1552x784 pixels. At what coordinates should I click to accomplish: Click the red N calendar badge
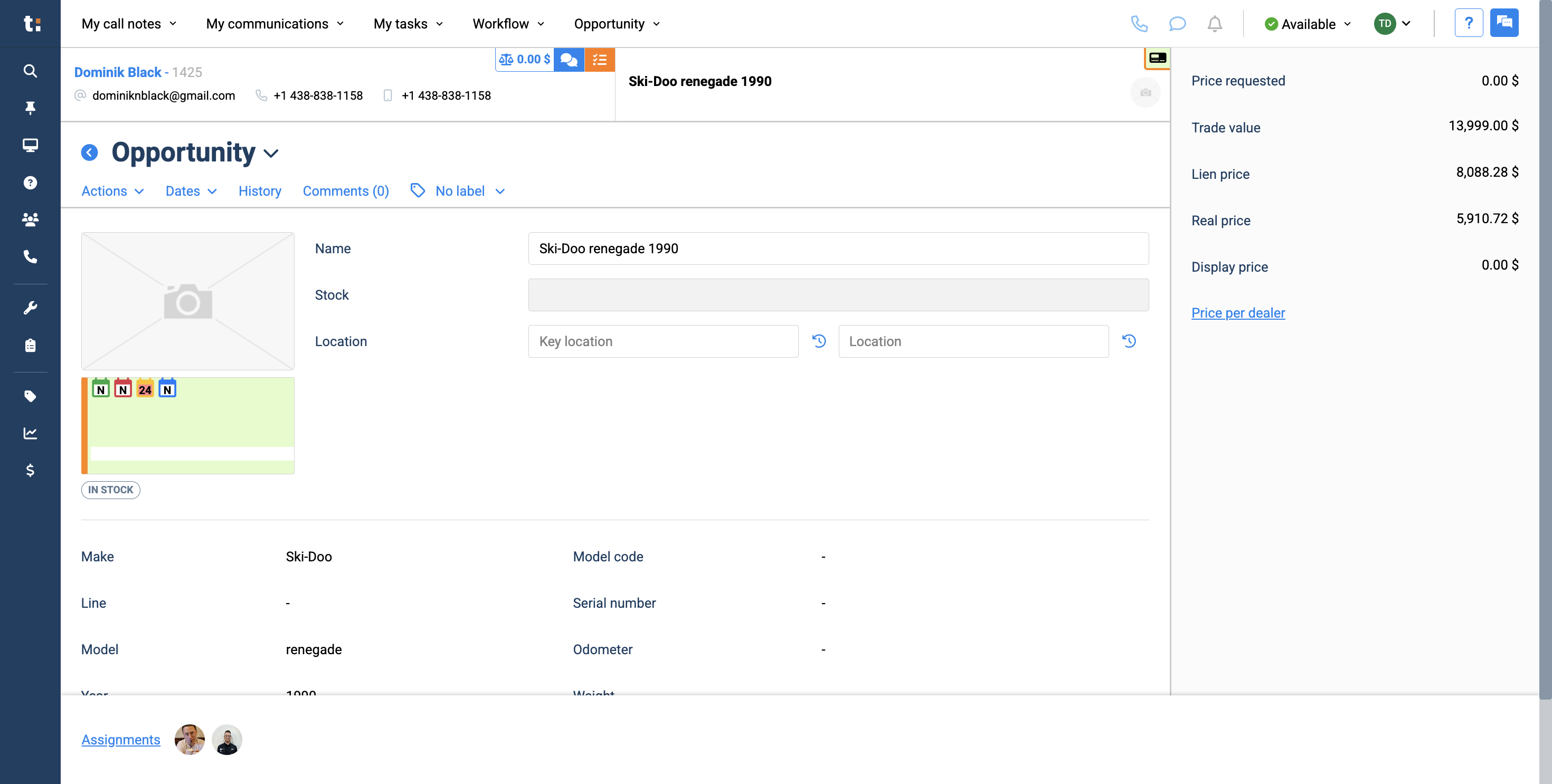tap(123, 388)
